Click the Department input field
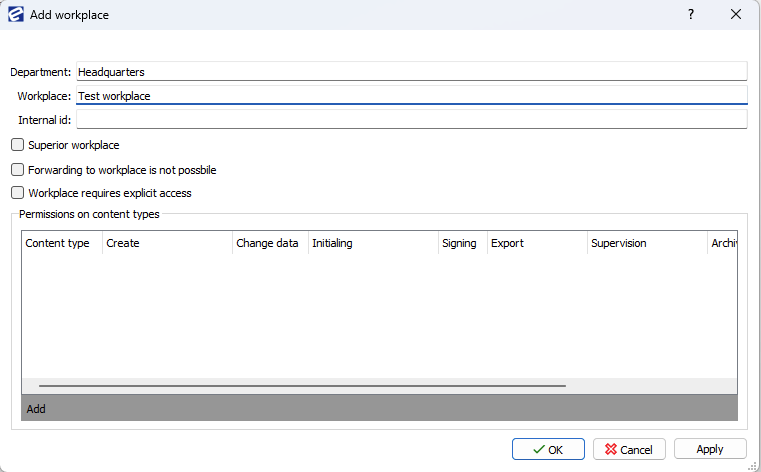 click(x=411, y=72)
